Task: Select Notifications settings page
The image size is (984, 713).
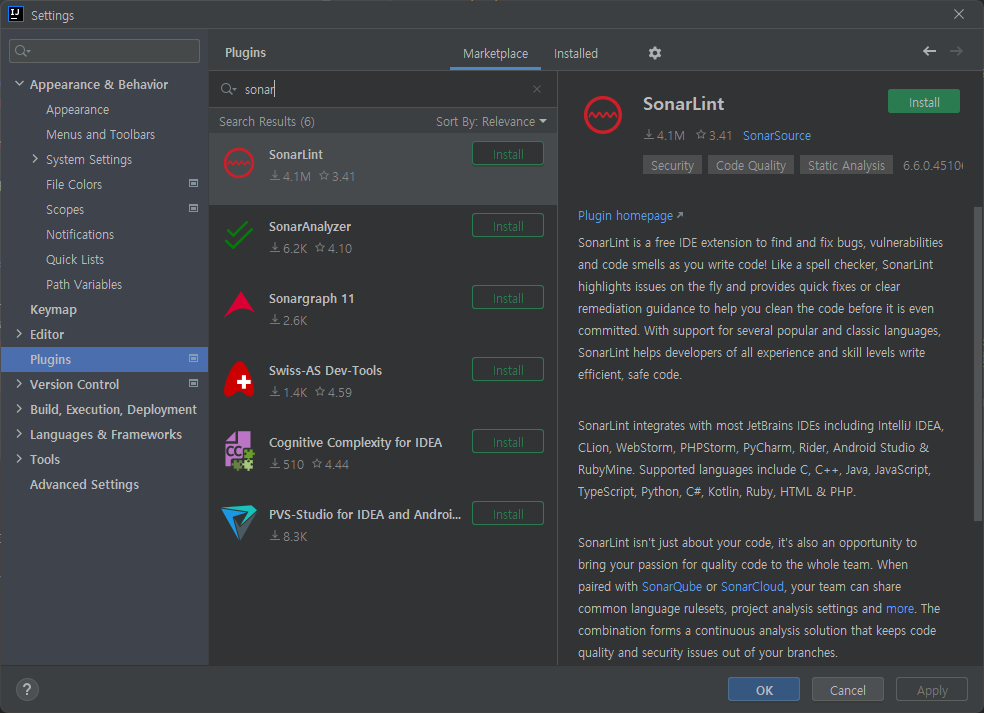Action: pos(80,235)
